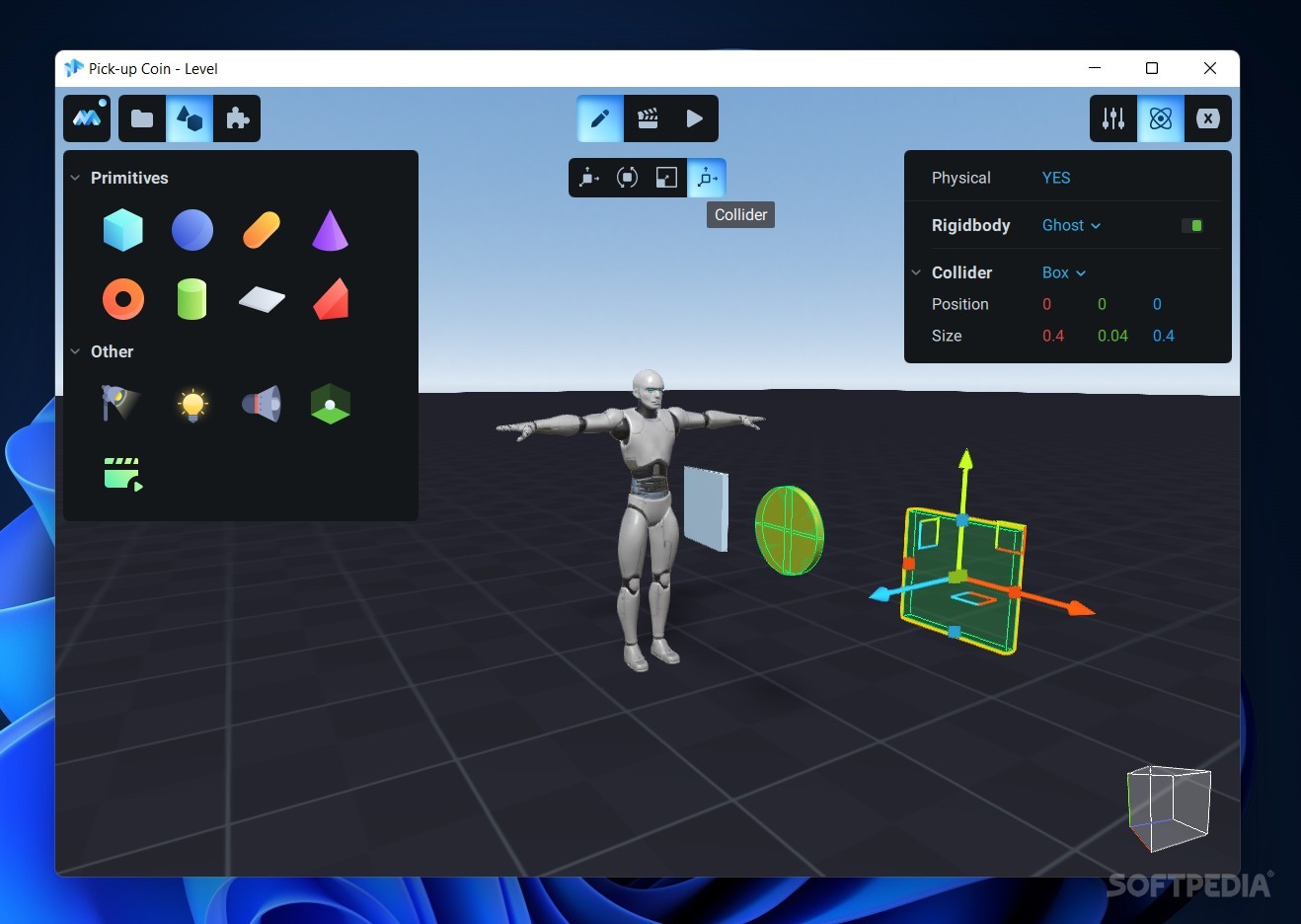Open the clapperboard scene mode
The height and width of the screenshot is (924, 1301).
click(648, 118)
